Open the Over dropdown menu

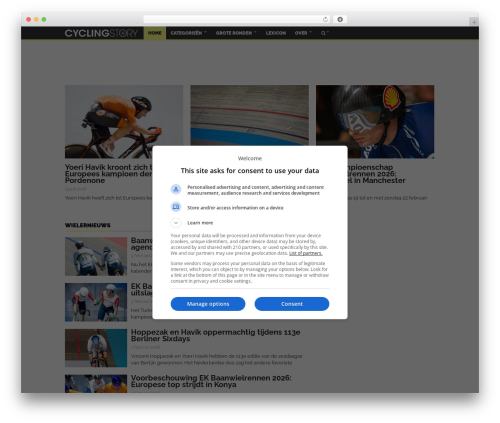[303, 33]
